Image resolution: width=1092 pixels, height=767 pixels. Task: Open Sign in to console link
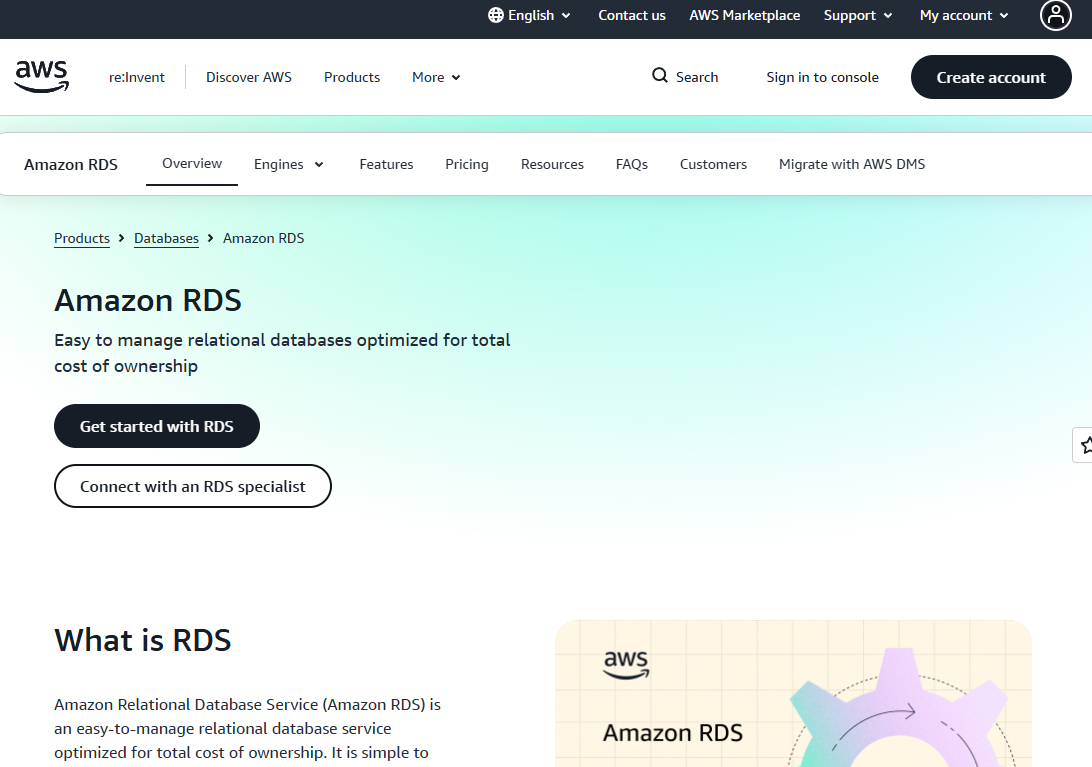(x=822, y=77)
